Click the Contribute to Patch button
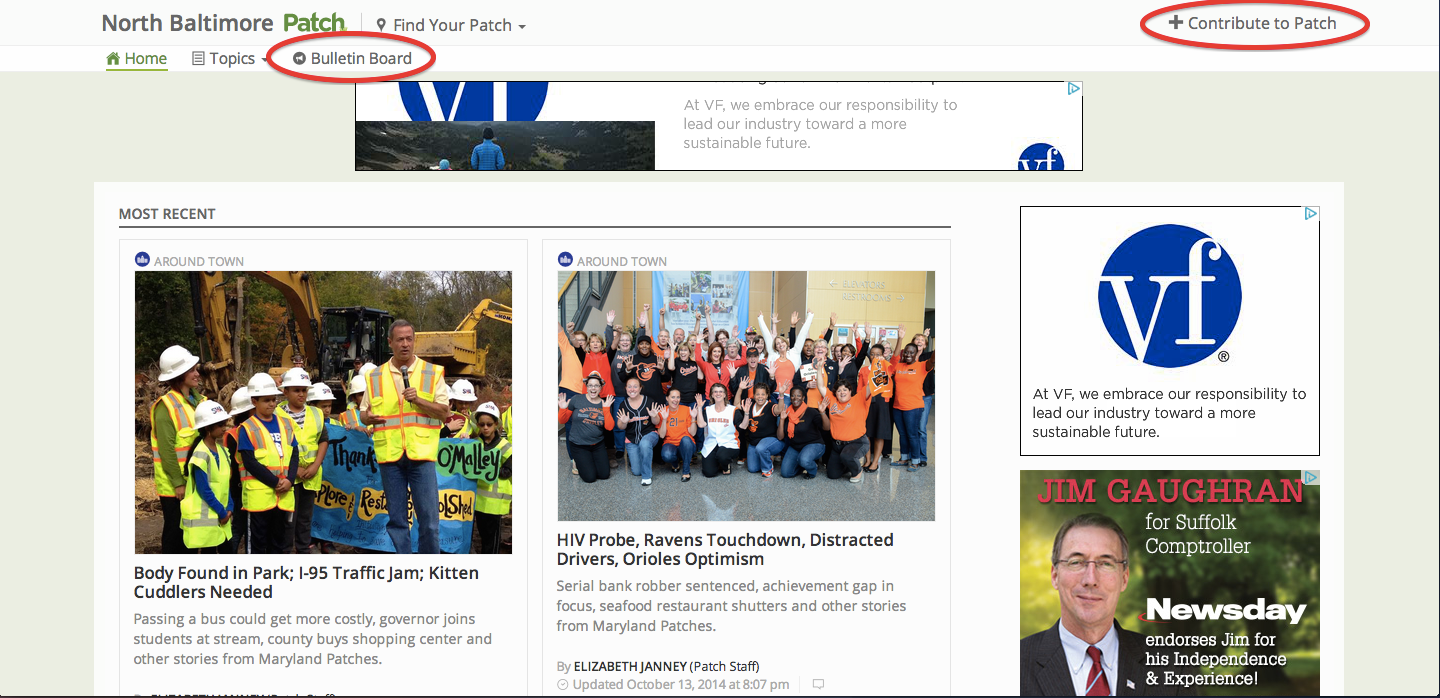 click(1261, 23)
